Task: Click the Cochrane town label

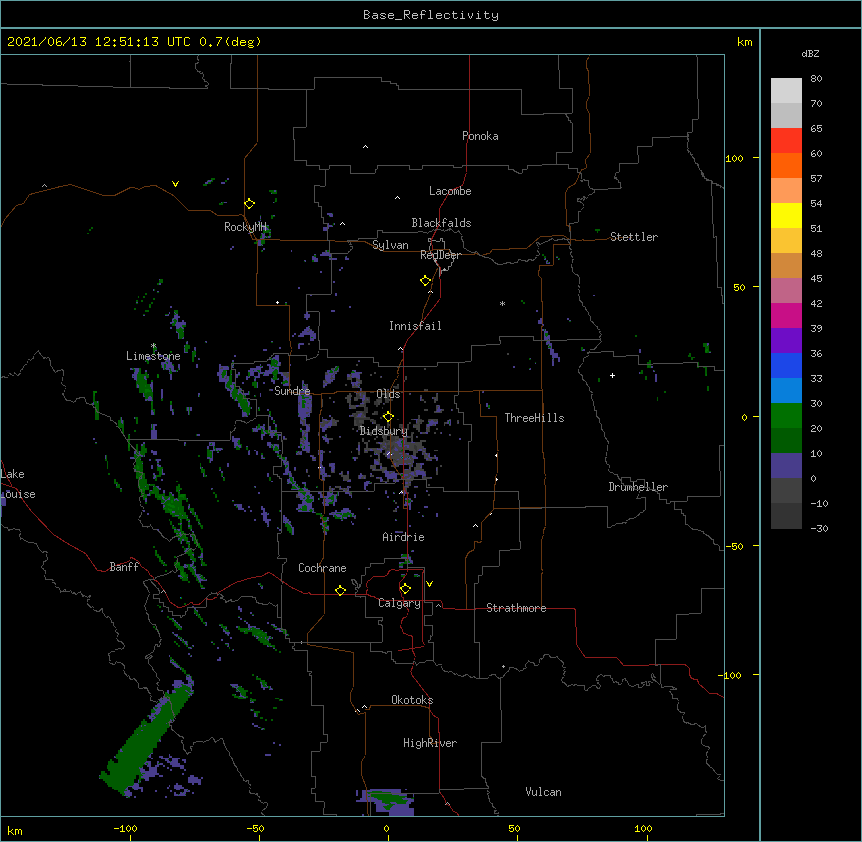Action: tap(322, 568)
